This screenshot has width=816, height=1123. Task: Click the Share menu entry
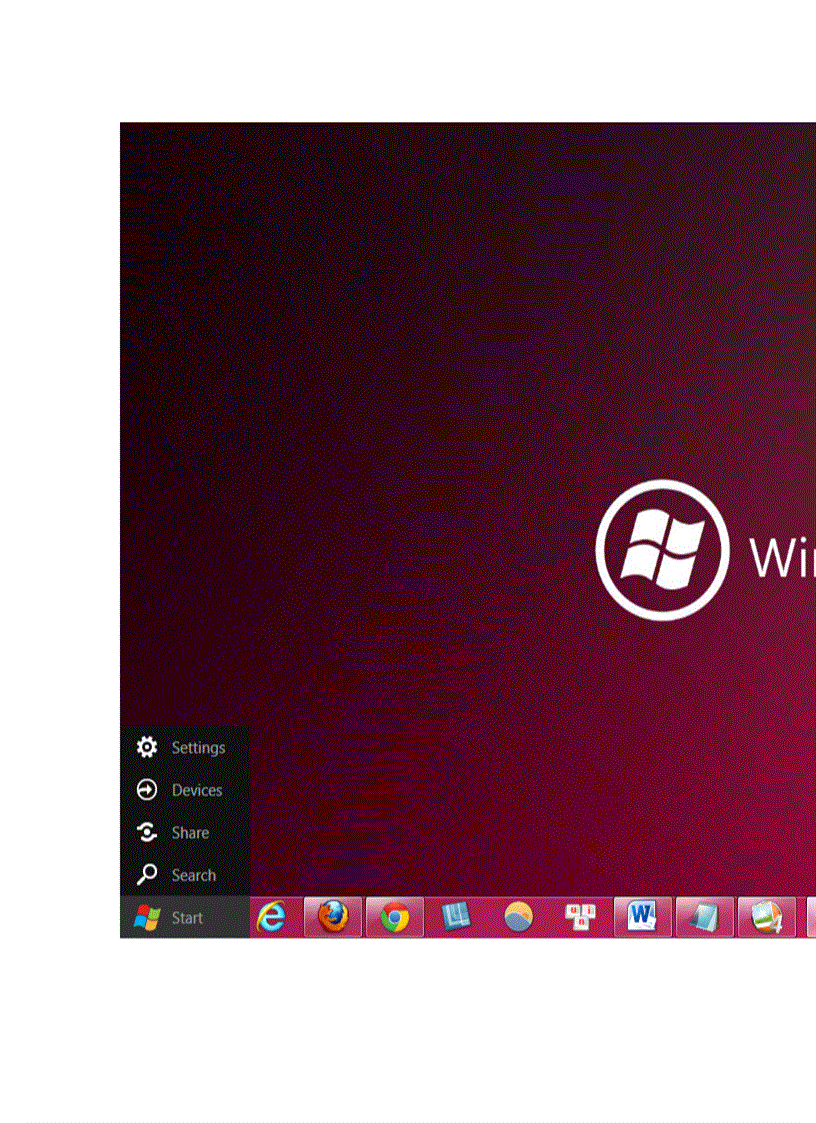coord(190,832)
